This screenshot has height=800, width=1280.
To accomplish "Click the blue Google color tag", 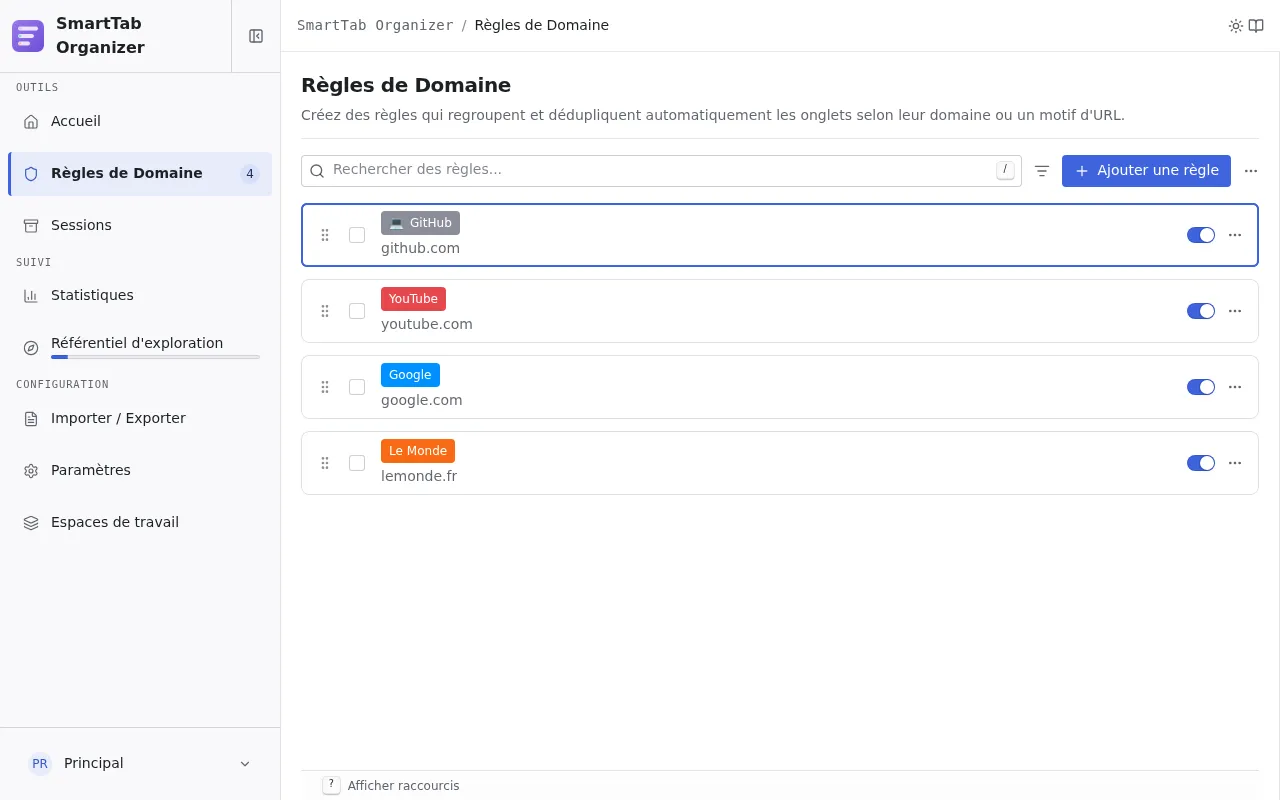I will 410,375.
